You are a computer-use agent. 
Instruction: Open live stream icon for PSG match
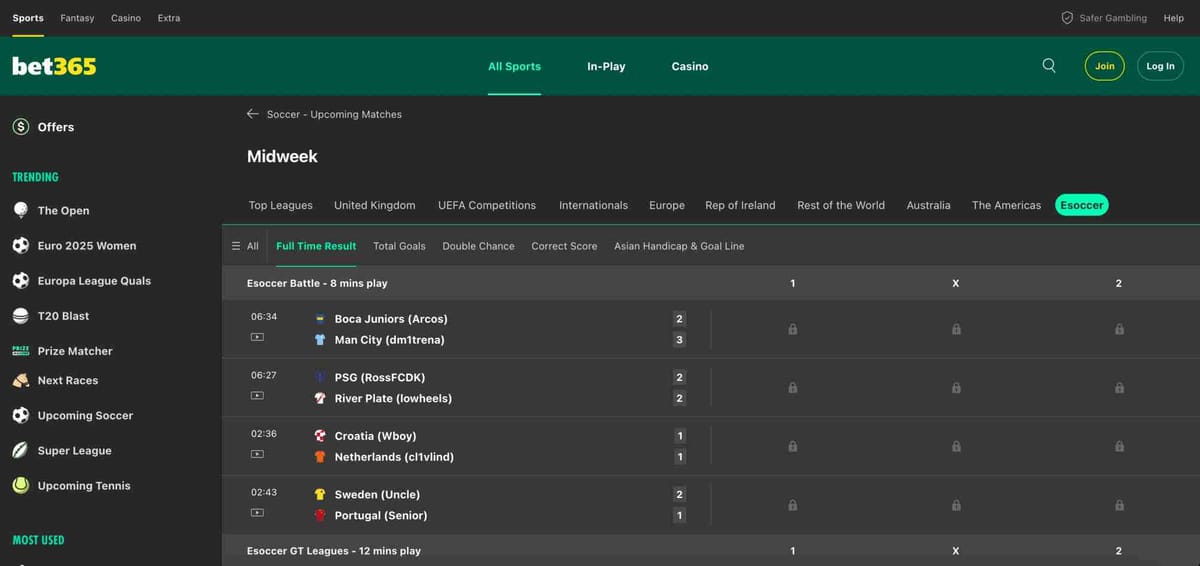point(257,396)
